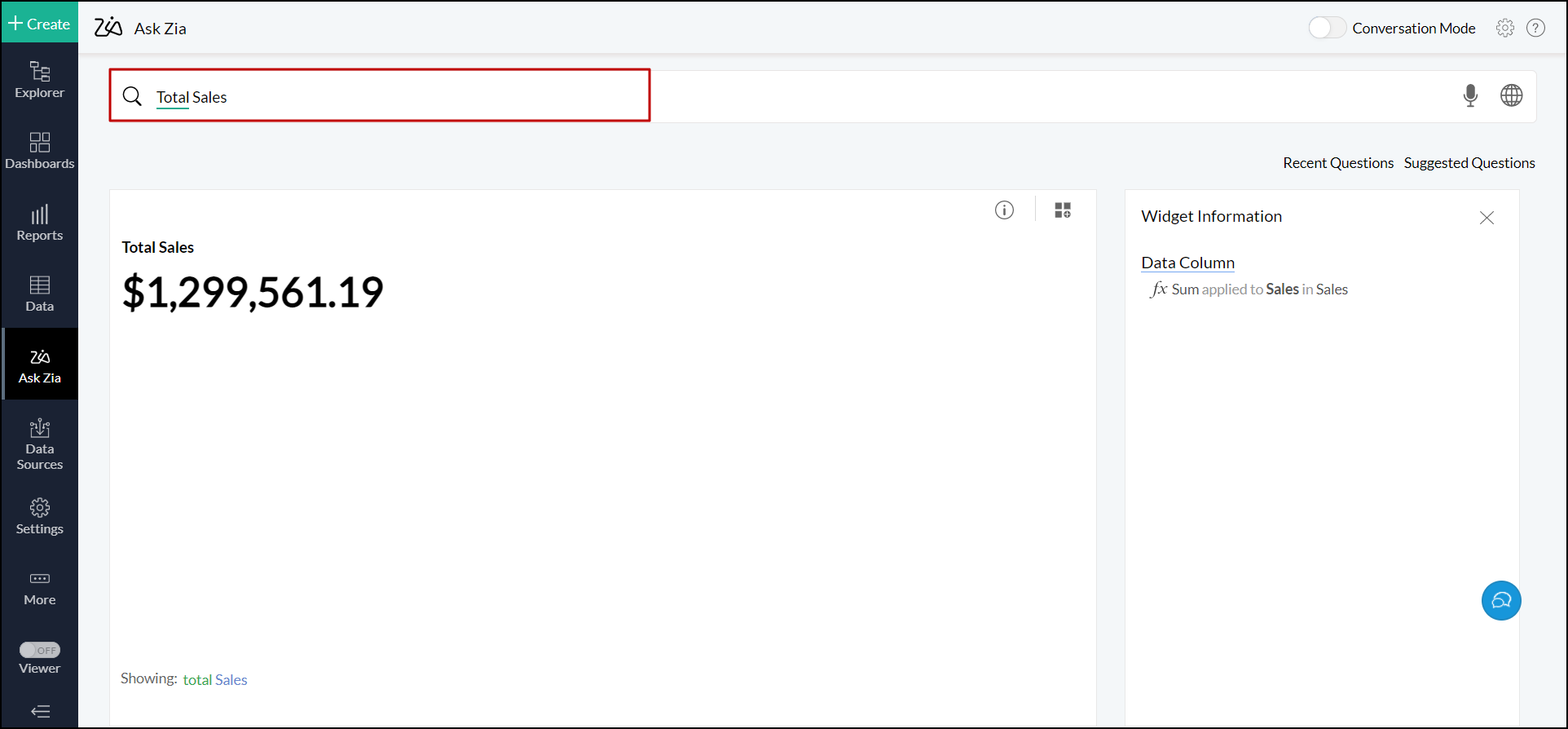Open the Dashboards section

point(40,151)
